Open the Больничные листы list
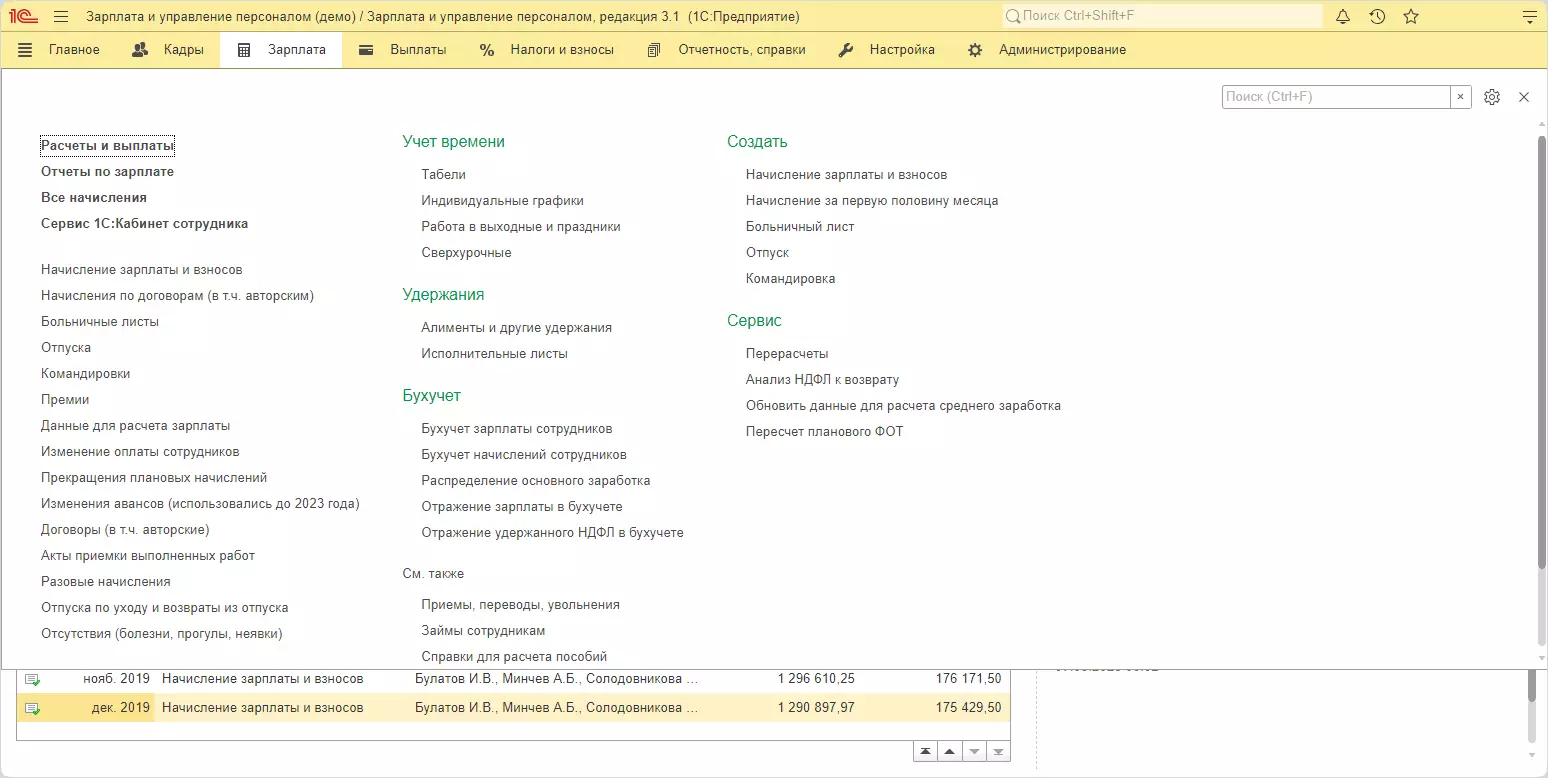 pyautogui.click(x=100, y=322)
